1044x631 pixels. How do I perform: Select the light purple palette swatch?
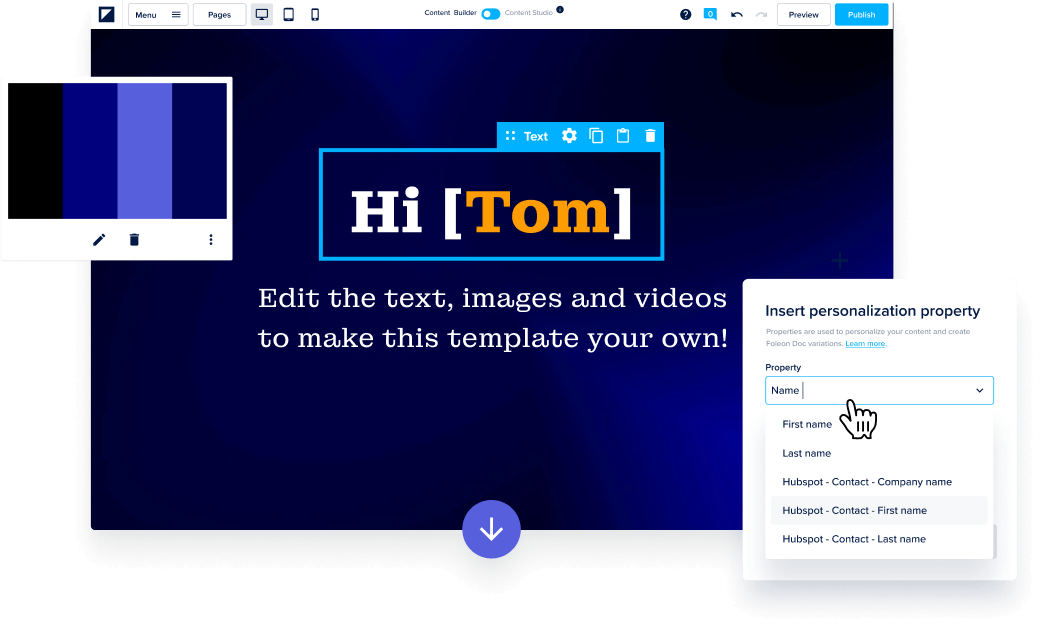point(145,151)
